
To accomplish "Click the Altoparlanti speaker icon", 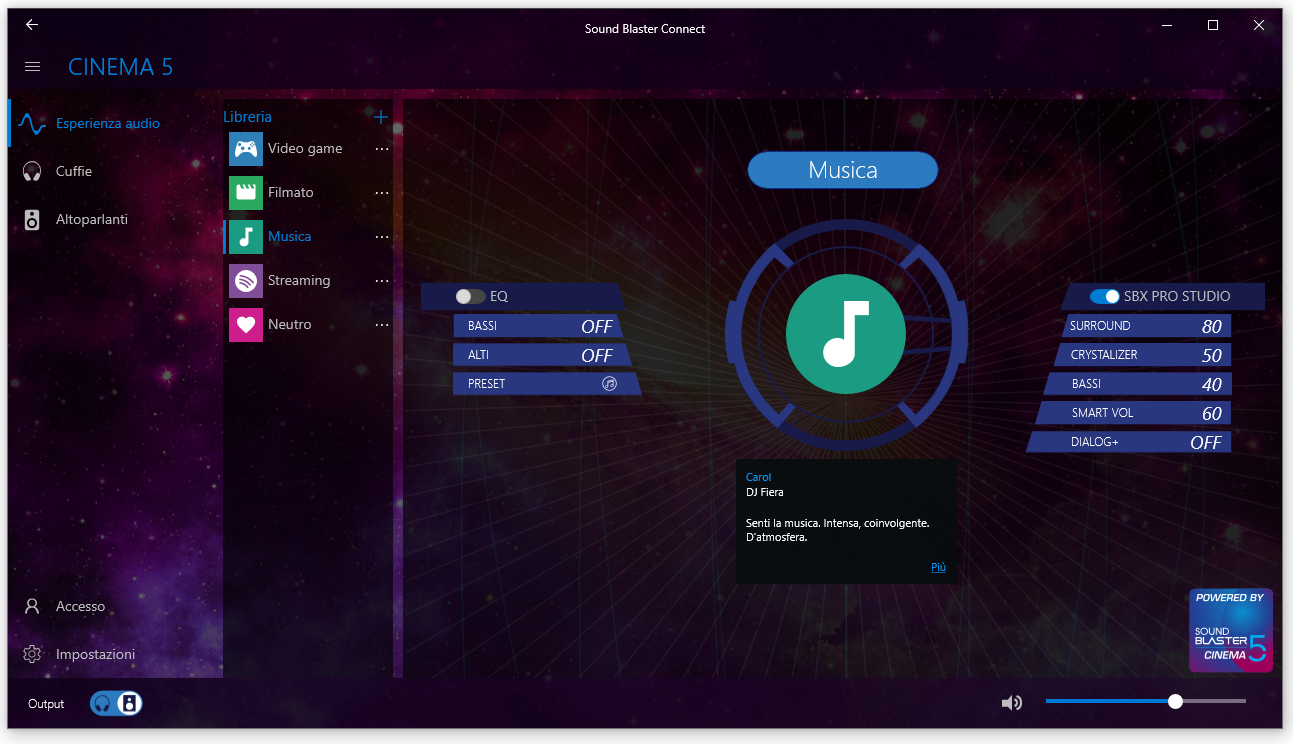I will pyautogui.click(x=32, y=219).
